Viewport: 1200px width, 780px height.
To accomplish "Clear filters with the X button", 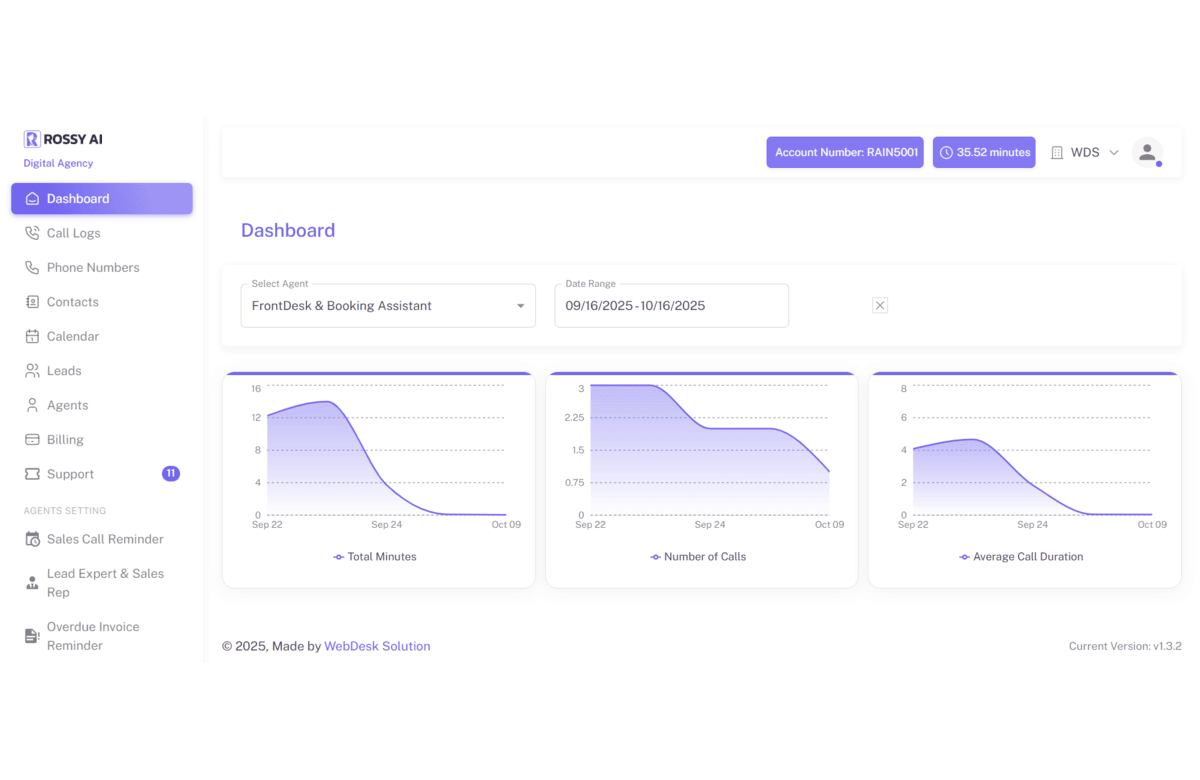I will tap(879, 305).
